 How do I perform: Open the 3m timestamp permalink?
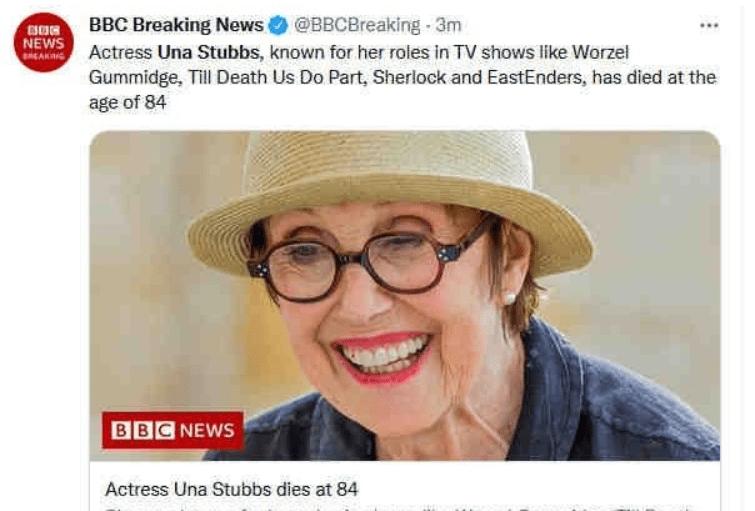click(x=448, y=25)
